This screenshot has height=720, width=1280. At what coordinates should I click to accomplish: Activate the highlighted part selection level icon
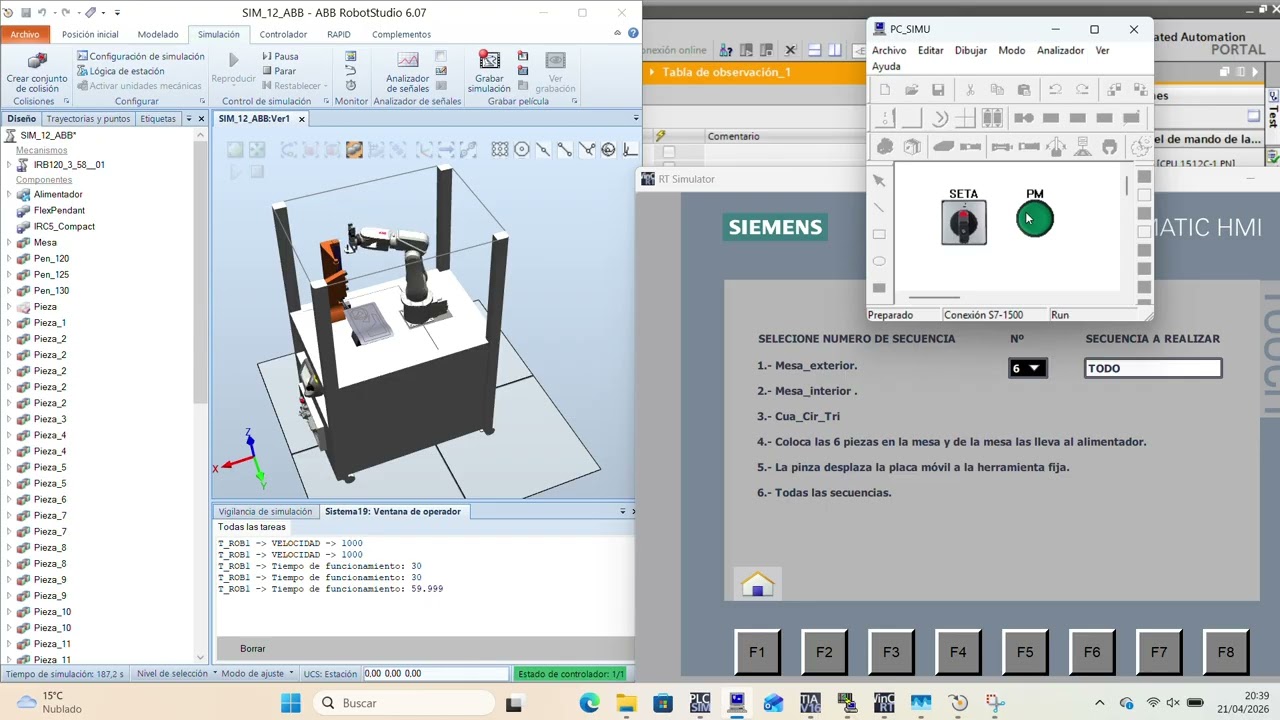click(x=354, y=150)
